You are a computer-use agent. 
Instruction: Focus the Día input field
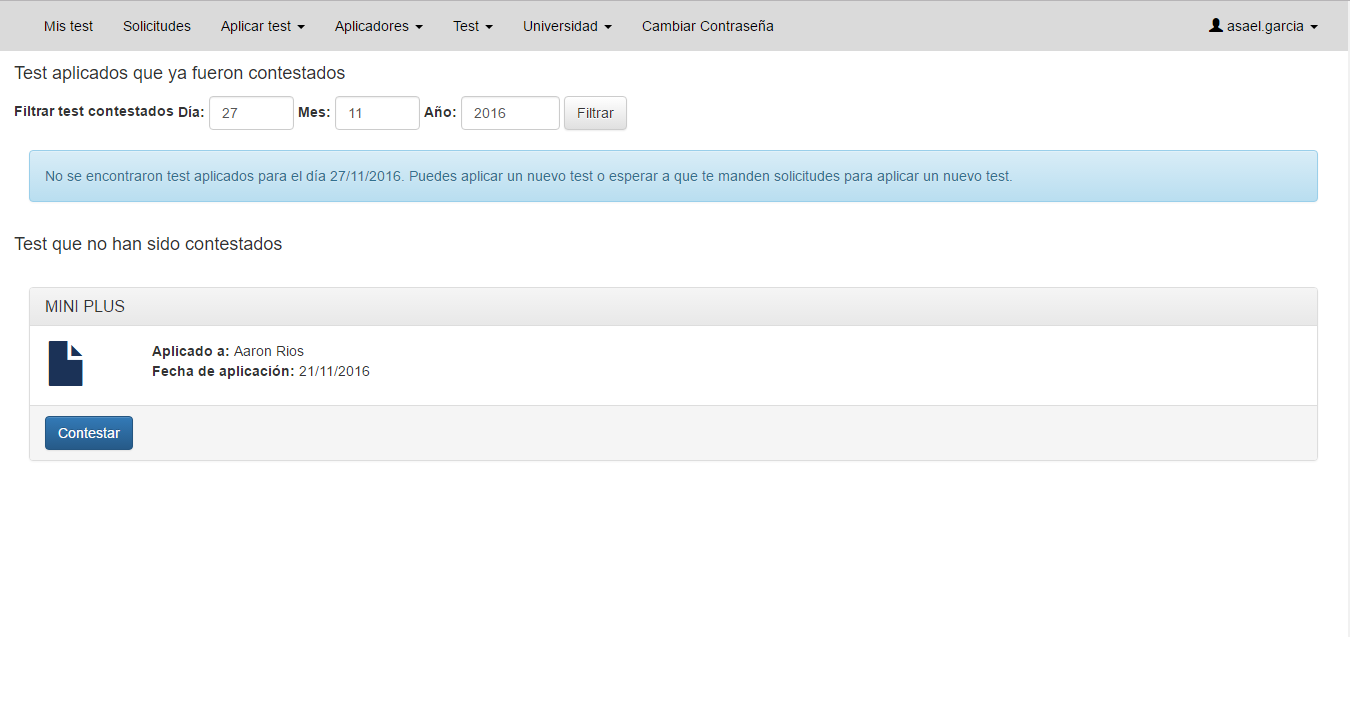click(x=251, y=113)
